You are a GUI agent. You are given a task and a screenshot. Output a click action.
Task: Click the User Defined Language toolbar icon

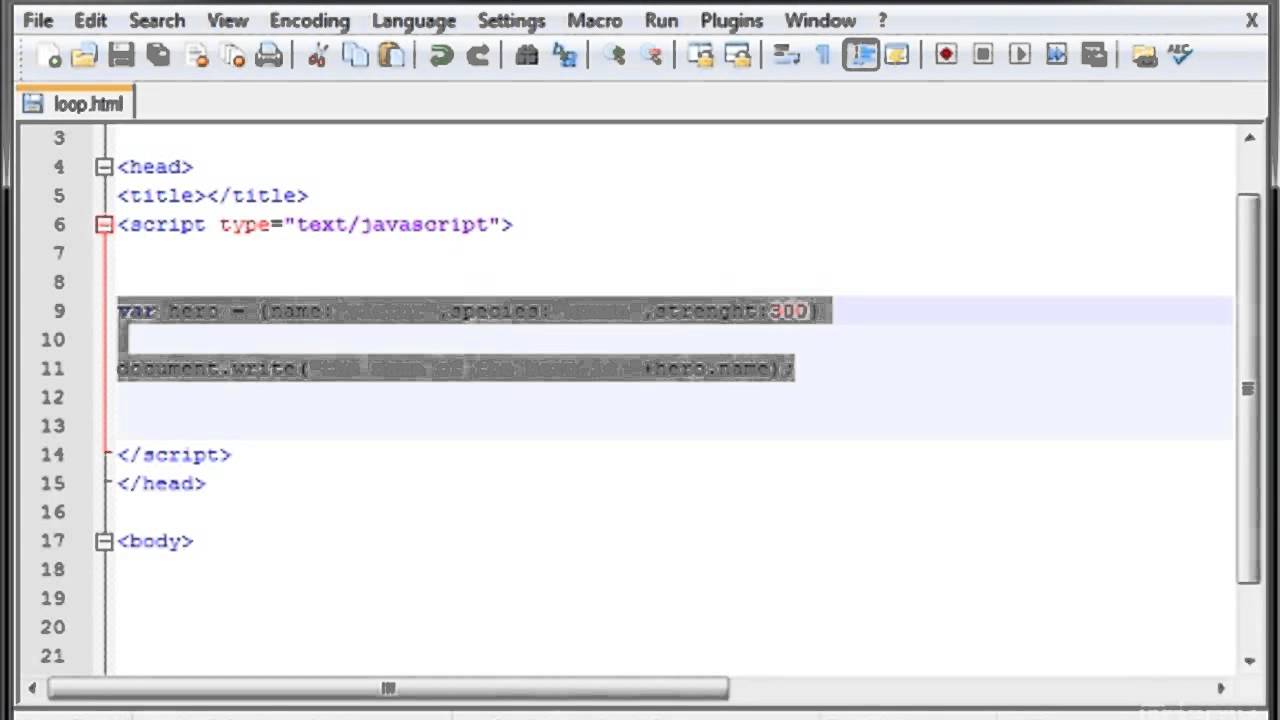tap(897, 55)
